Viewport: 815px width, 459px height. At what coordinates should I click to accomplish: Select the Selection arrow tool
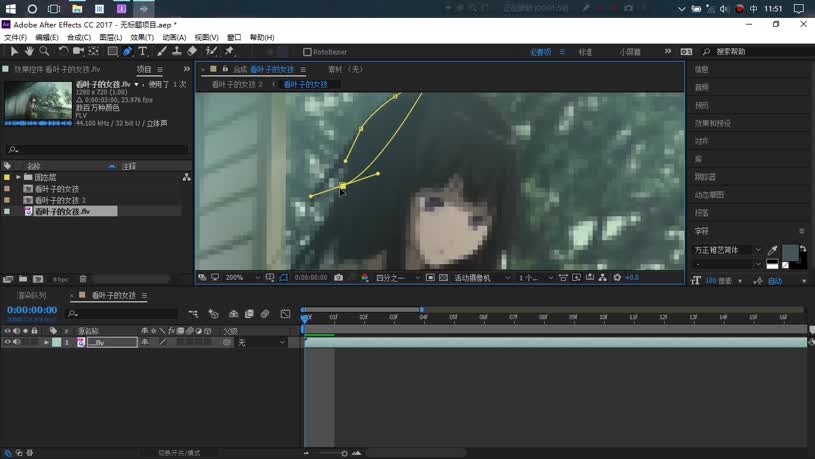coord(14,51)
